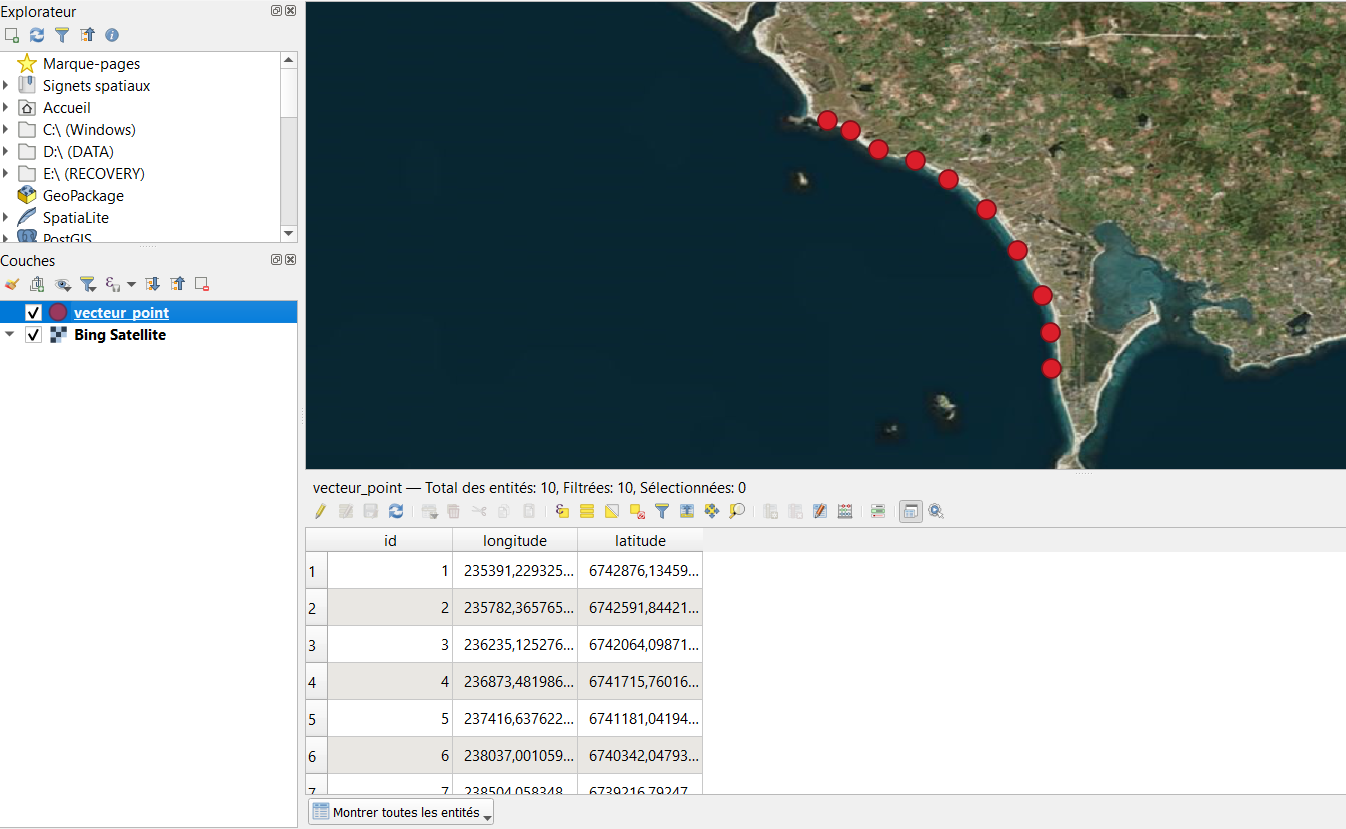Screen dimensions: 1346x829
Task: Click New field pencil-table icon
Action: pos(820,511)
